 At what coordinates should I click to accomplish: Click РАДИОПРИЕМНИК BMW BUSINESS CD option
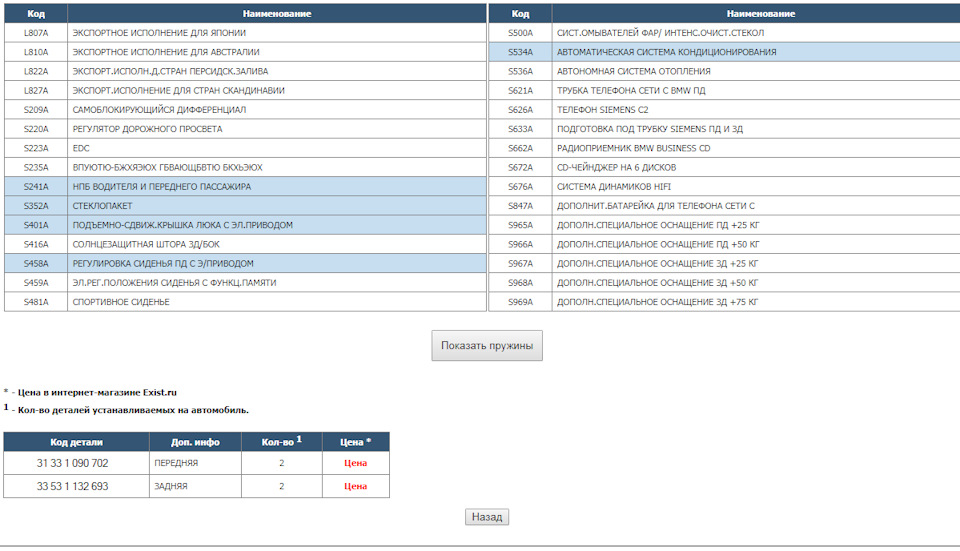(724, 148)
